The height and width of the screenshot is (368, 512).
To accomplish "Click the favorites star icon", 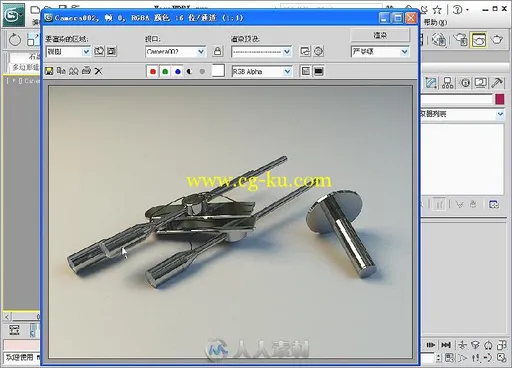I will pyautogui.click(x=437, y=10).
